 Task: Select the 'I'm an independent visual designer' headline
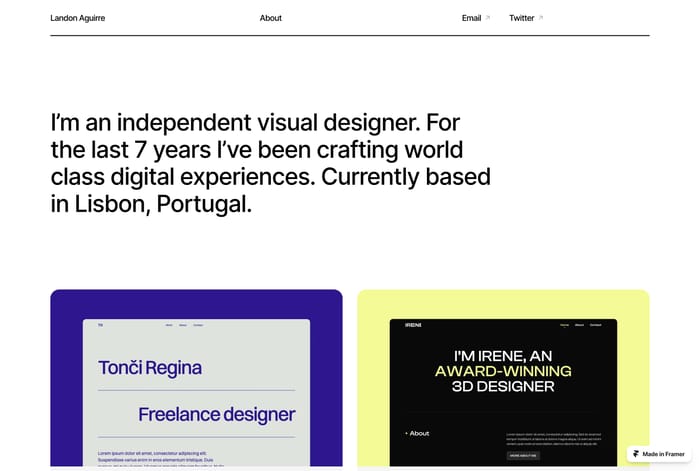(271, 163)
